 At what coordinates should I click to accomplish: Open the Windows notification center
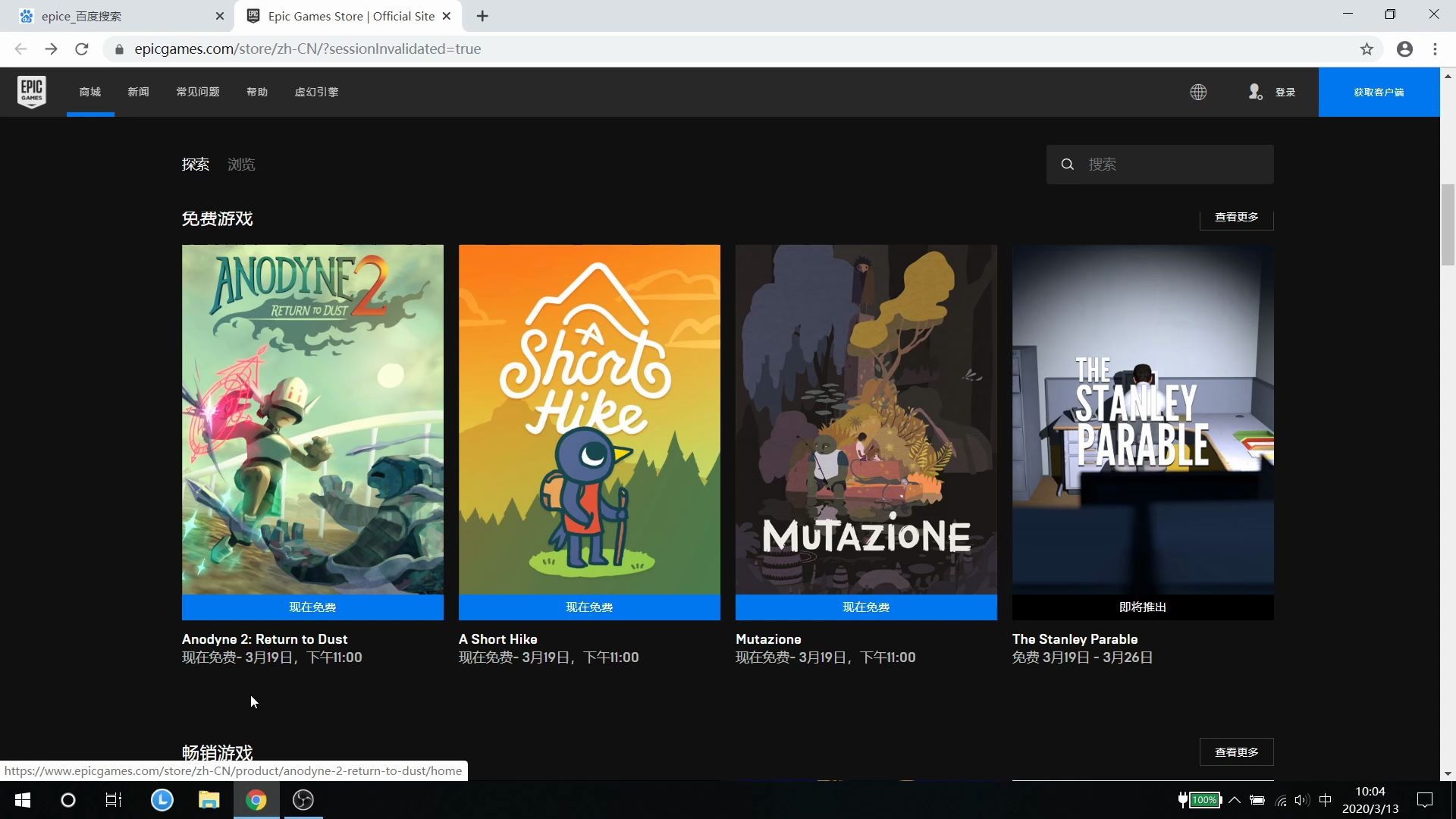point(1425,800)
